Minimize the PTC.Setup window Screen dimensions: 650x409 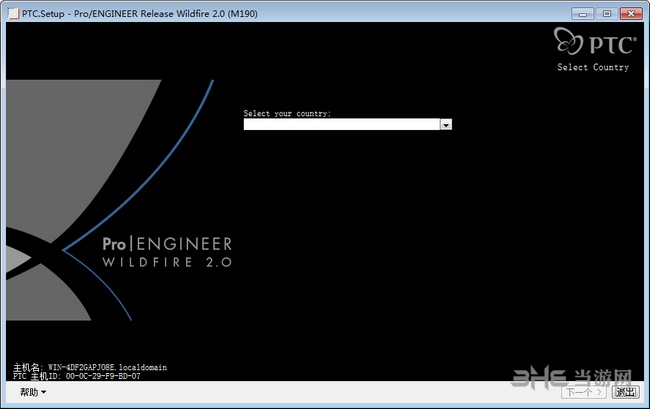pyautogui.click(x=582, y=14)
